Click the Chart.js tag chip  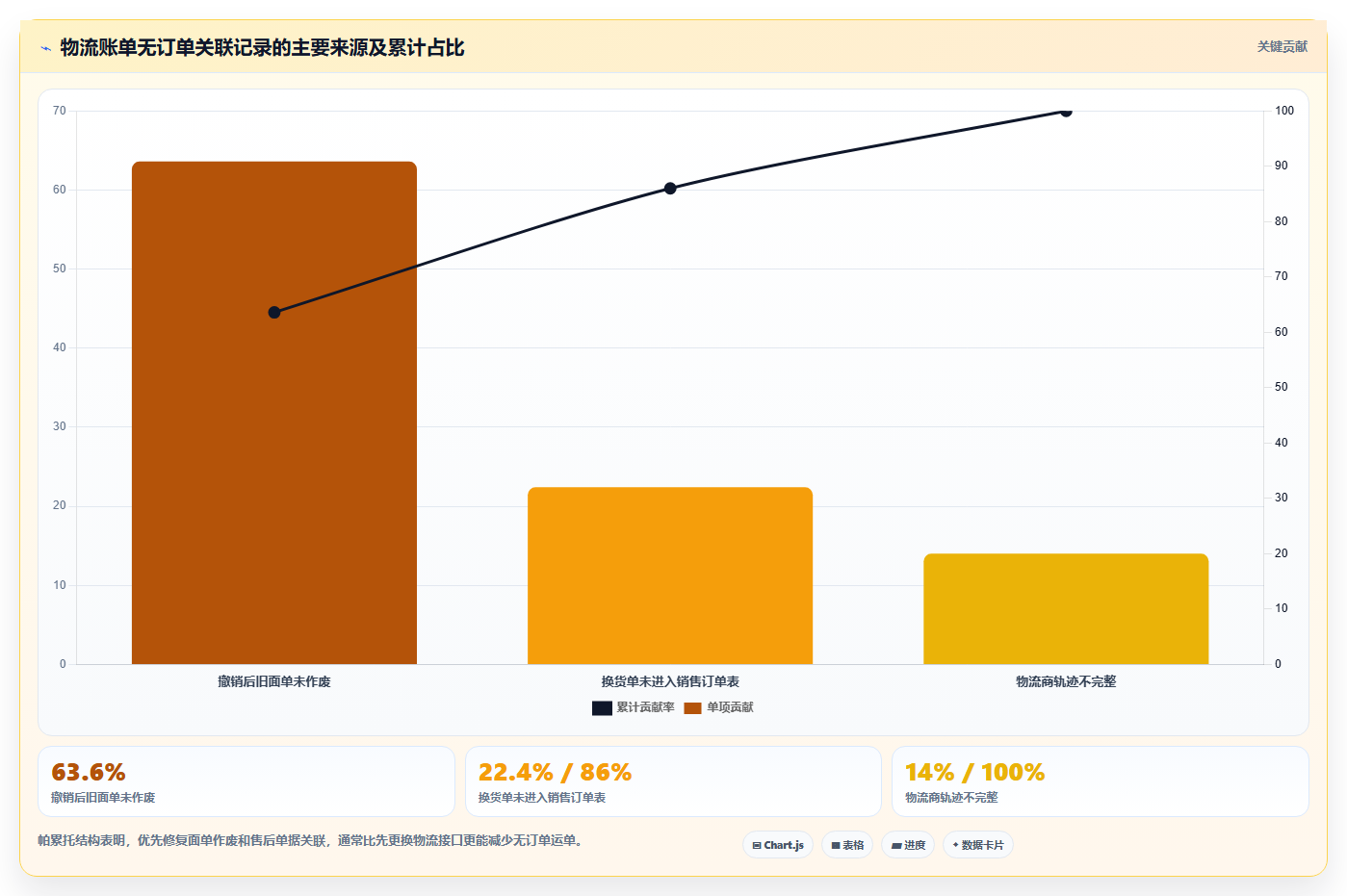[778, 845]
